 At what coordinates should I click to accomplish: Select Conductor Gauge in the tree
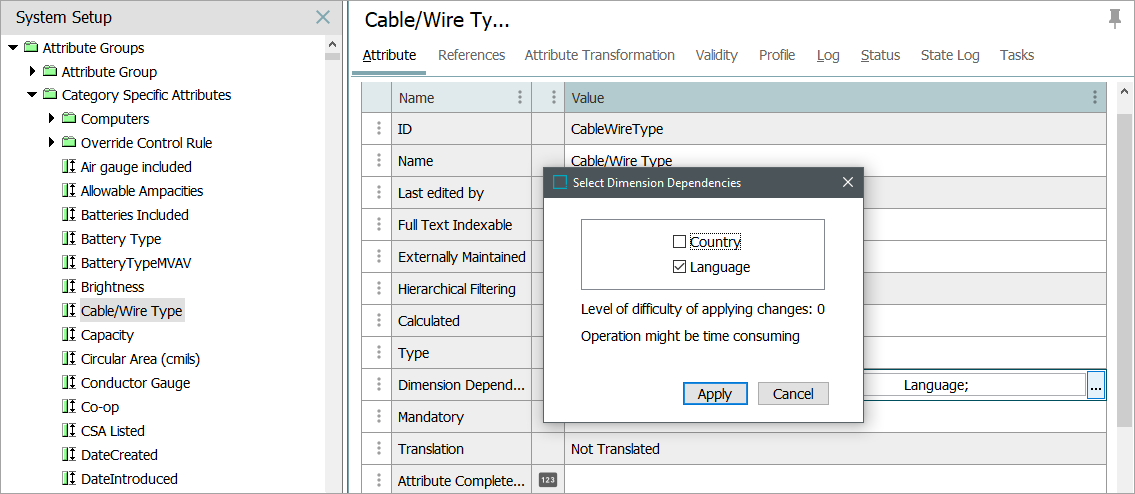click(x=135, y=382)
